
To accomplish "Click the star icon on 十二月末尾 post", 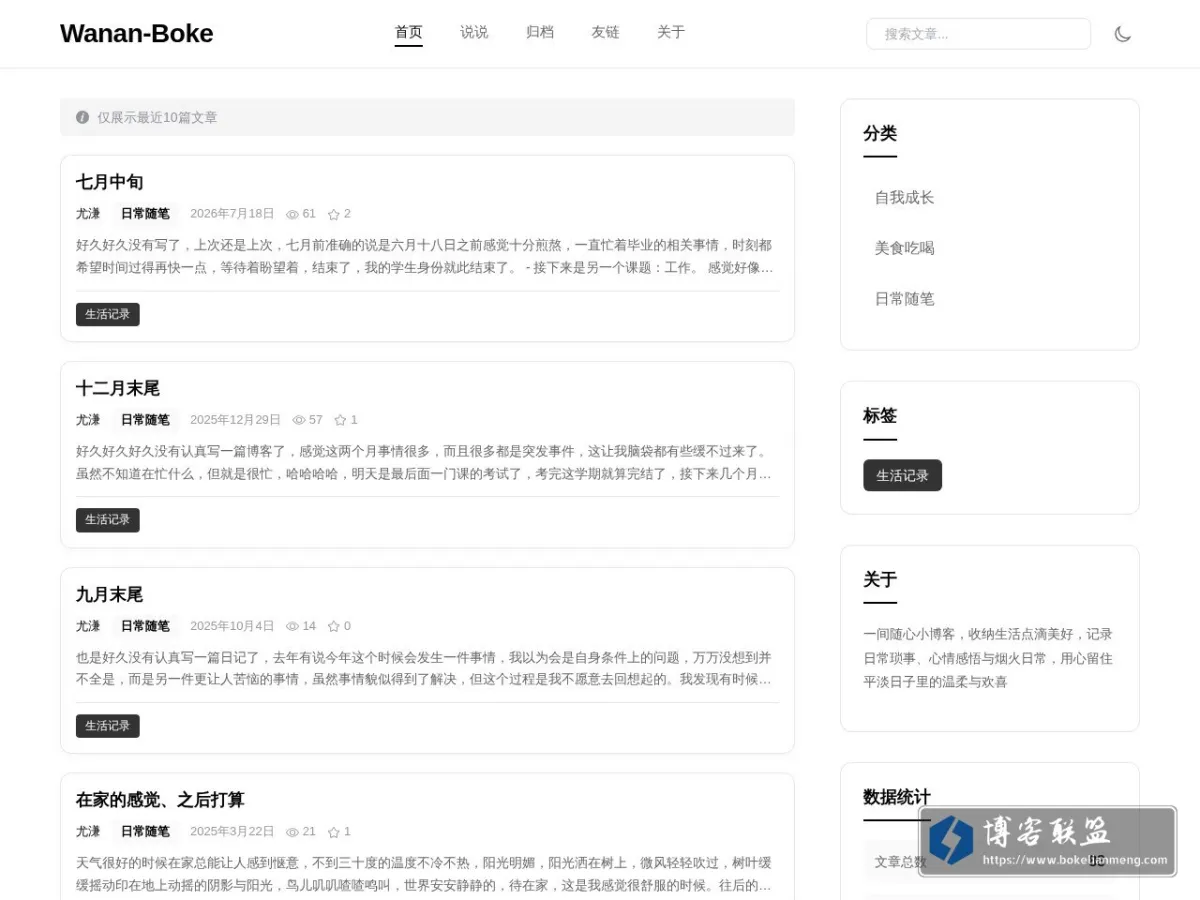I will tap(340, 420).
